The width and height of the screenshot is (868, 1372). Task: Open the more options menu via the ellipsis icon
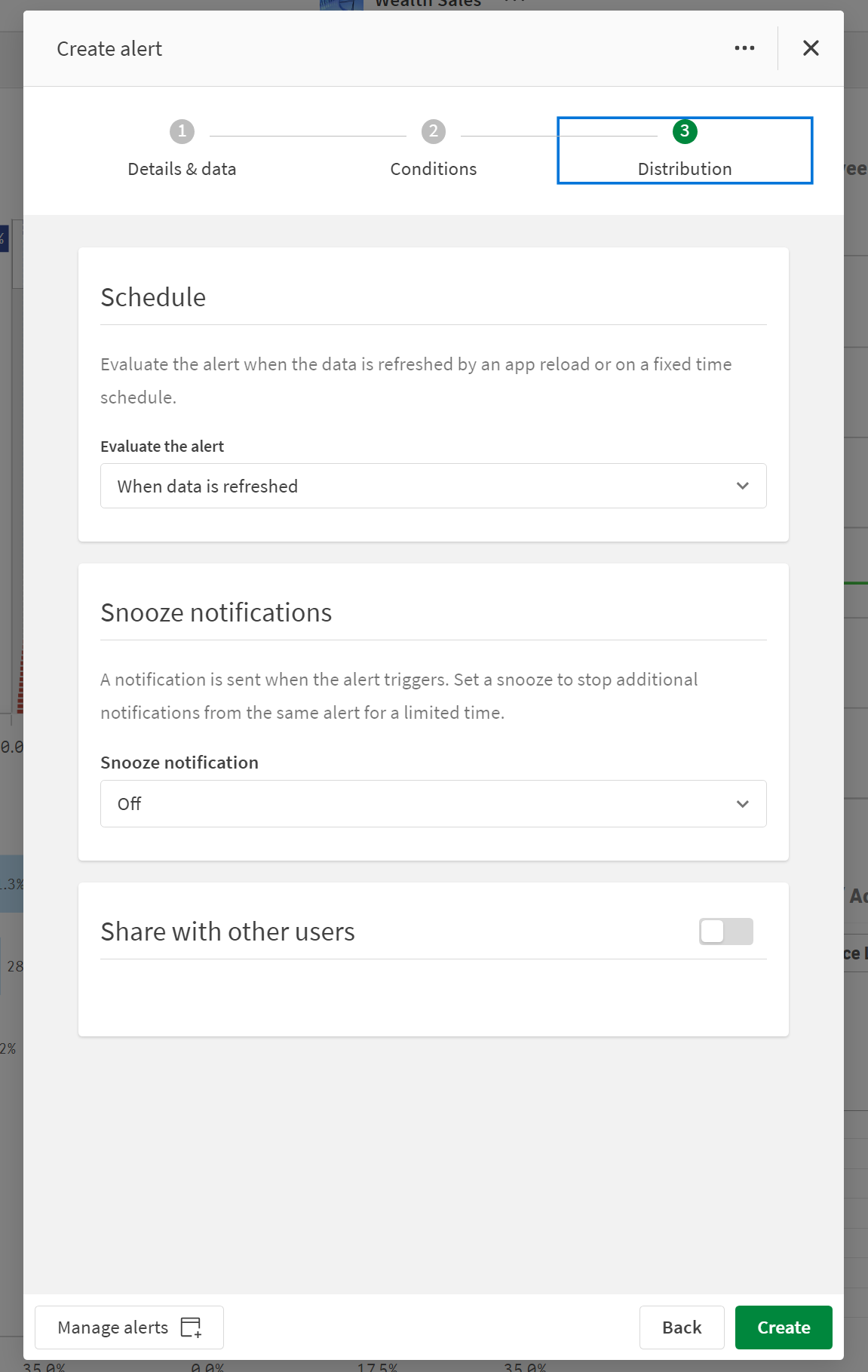pos(744,48)
